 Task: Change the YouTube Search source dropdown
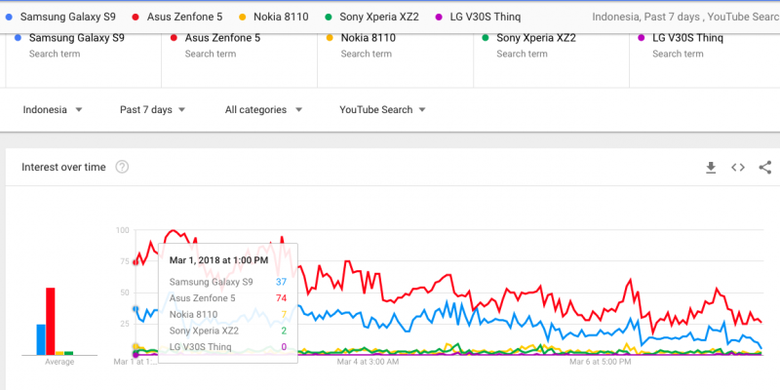tap(382, 110)
